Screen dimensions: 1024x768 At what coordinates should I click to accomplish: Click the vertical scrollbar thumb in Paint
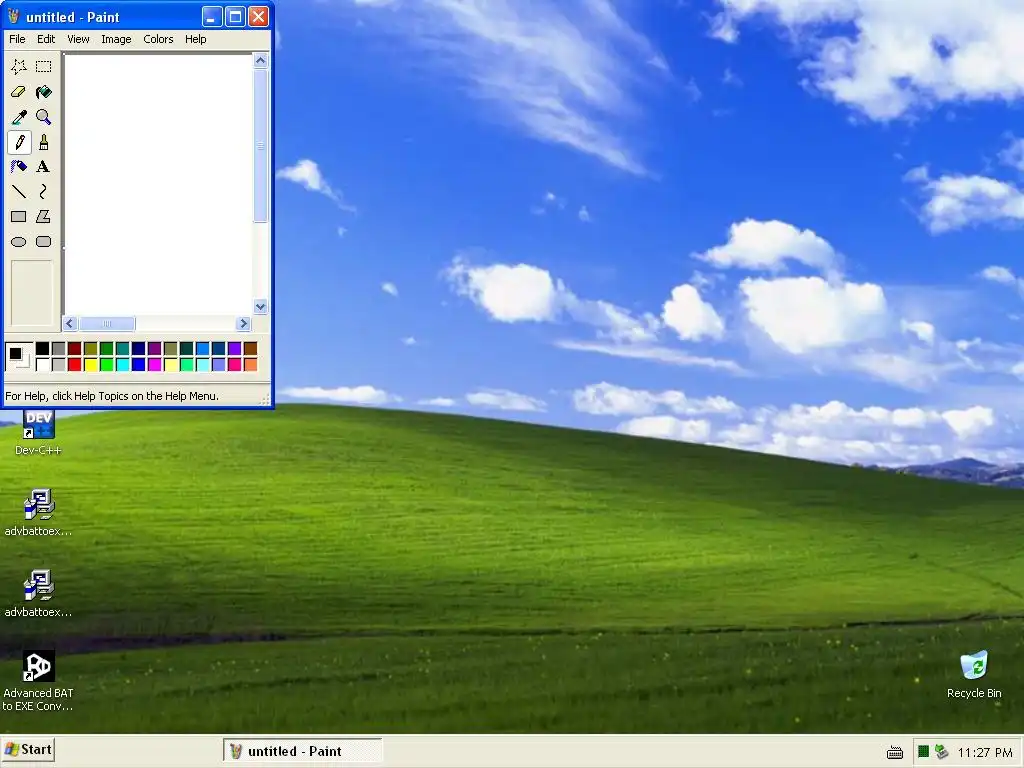pyautogui.click(x=261, y=146)
